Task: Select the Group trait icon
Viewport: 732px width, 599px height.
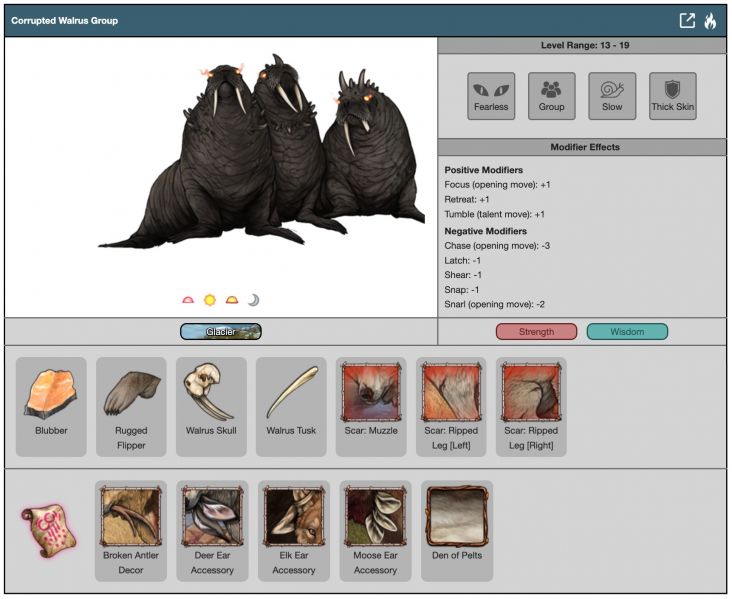Action: point(551,96)
